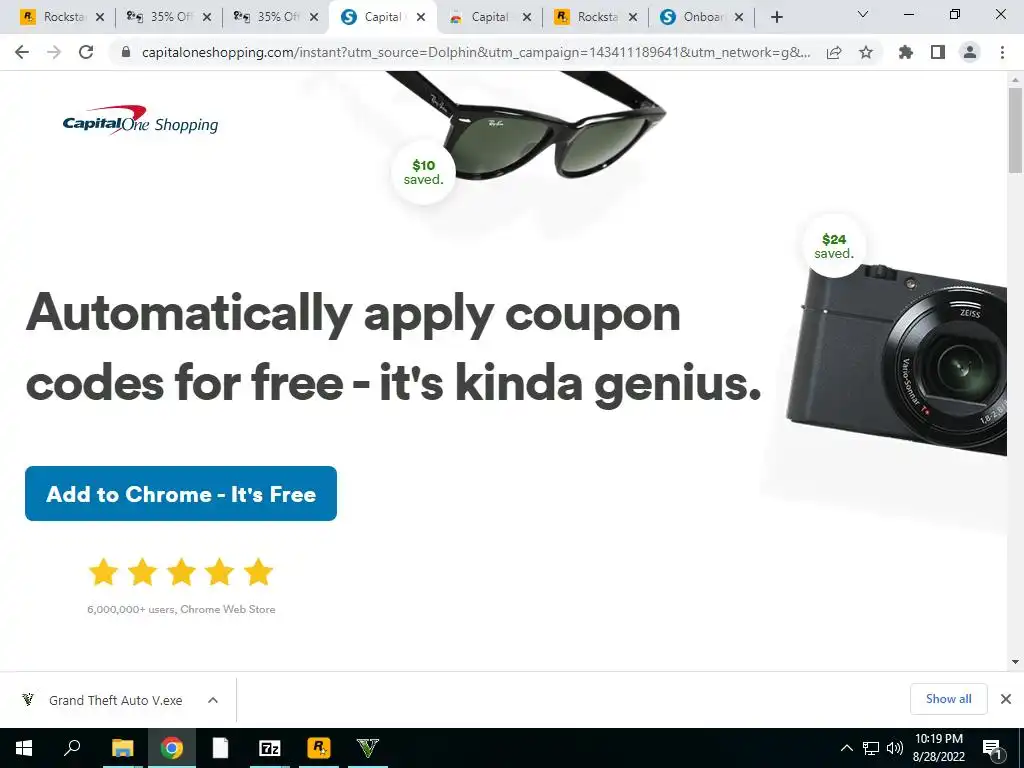Expand options for Grand Theft Auto V.exe download
The image size is (1024, 768).
coord(213,700)
